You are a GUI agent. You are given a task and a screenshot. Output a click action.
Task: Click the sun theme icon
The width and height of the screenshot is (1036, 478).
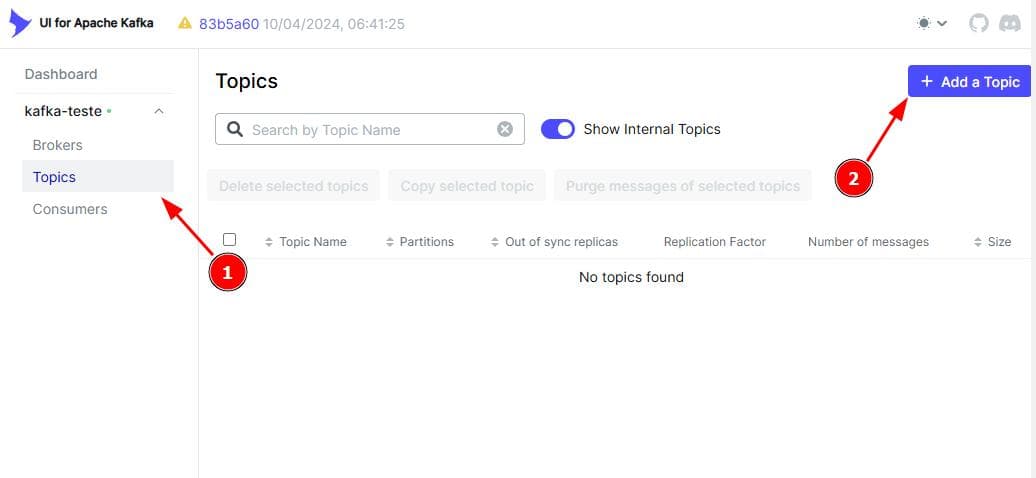click(924, 24)
